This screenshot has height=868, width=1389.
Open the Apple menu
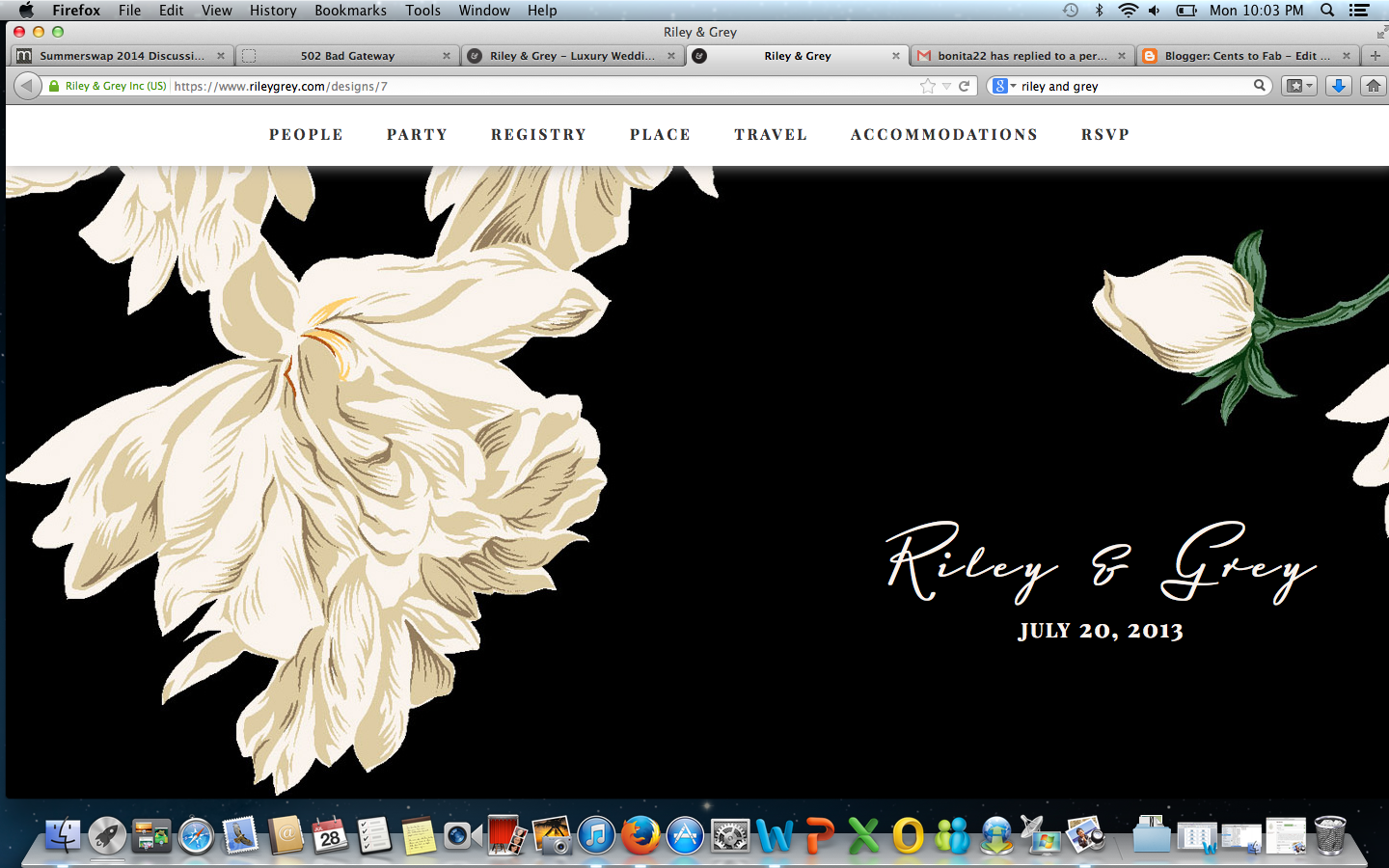(26, 11)
